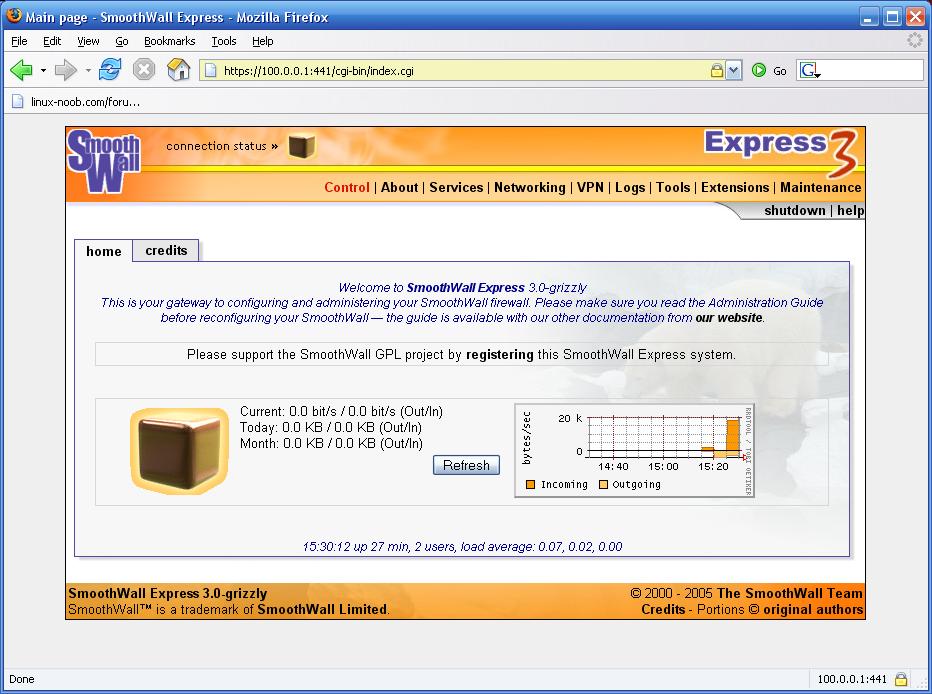Click the Refresh button
Viewport: 932px width, 694px height.
click(x=466, y=465)
